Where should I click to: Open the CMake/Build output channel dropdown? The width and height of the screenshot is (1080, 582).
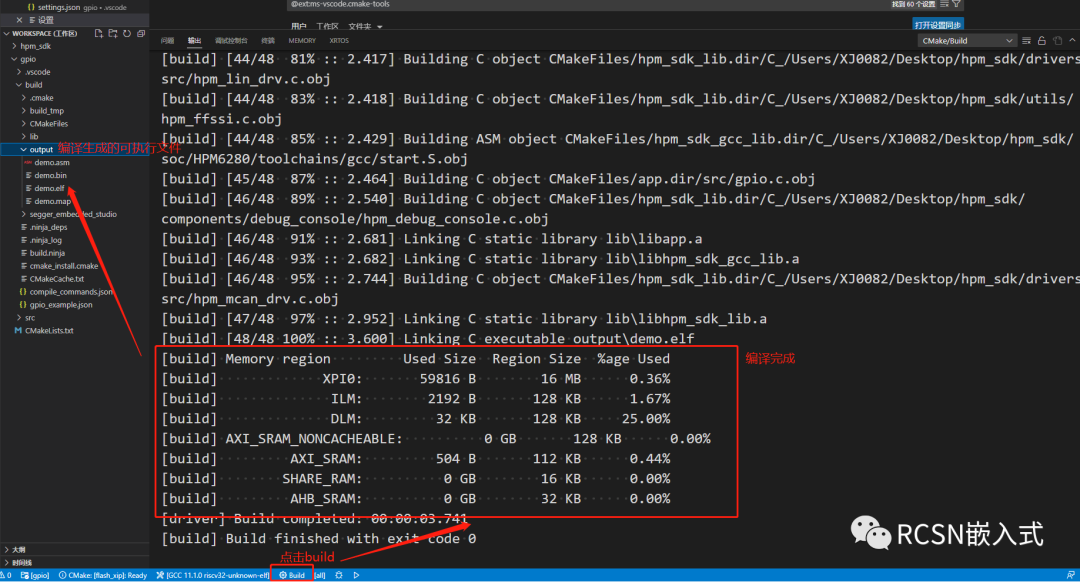966,41
